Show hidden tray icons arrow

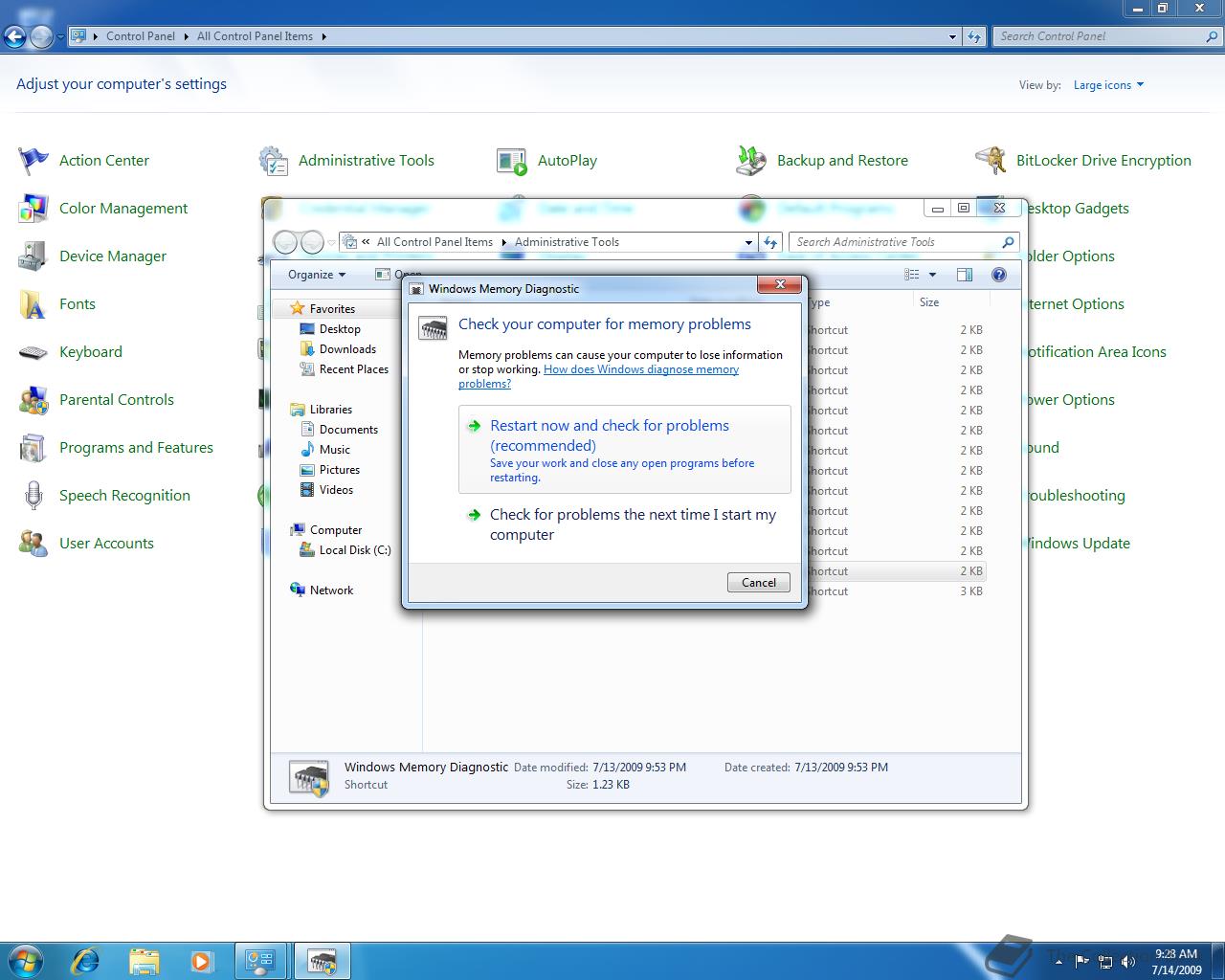1058,962
